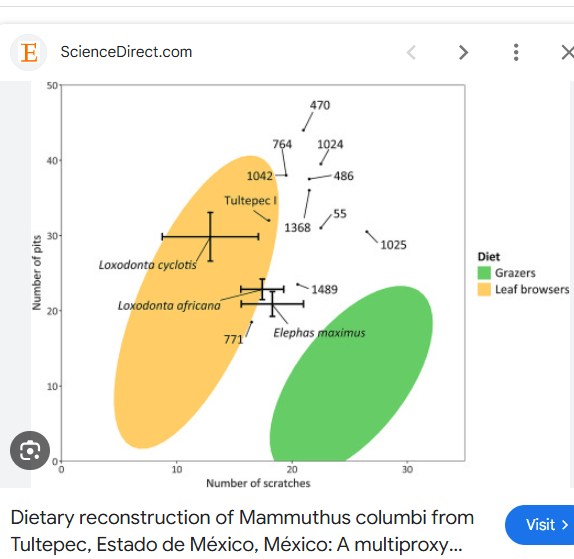Image resolution: width=574 pixels, height=559 pixels.
Task: Click the Loxodonta cyclotis label
Action: (x=148, y=265)
